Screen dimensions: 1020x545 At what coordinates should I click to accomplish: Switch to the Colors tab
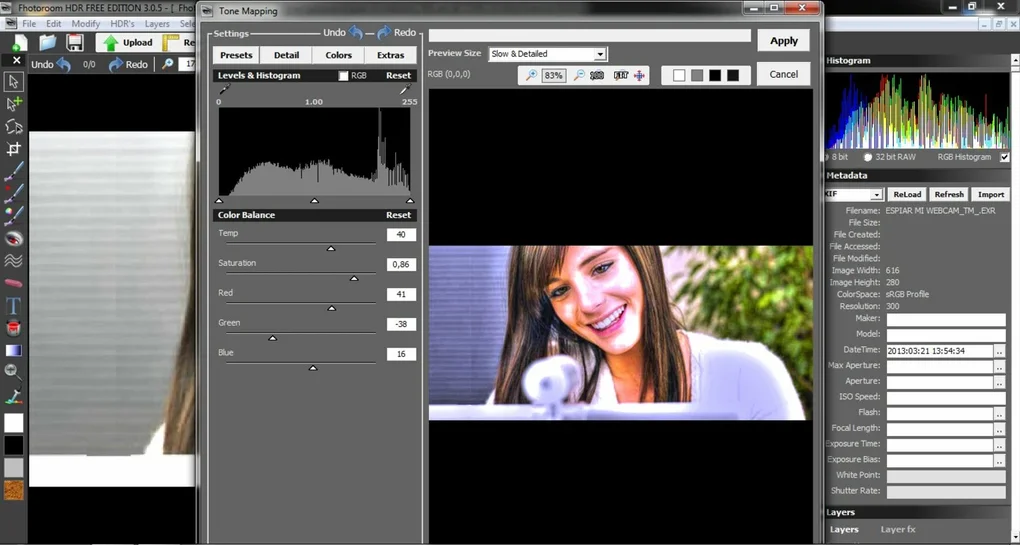(338, 55)
